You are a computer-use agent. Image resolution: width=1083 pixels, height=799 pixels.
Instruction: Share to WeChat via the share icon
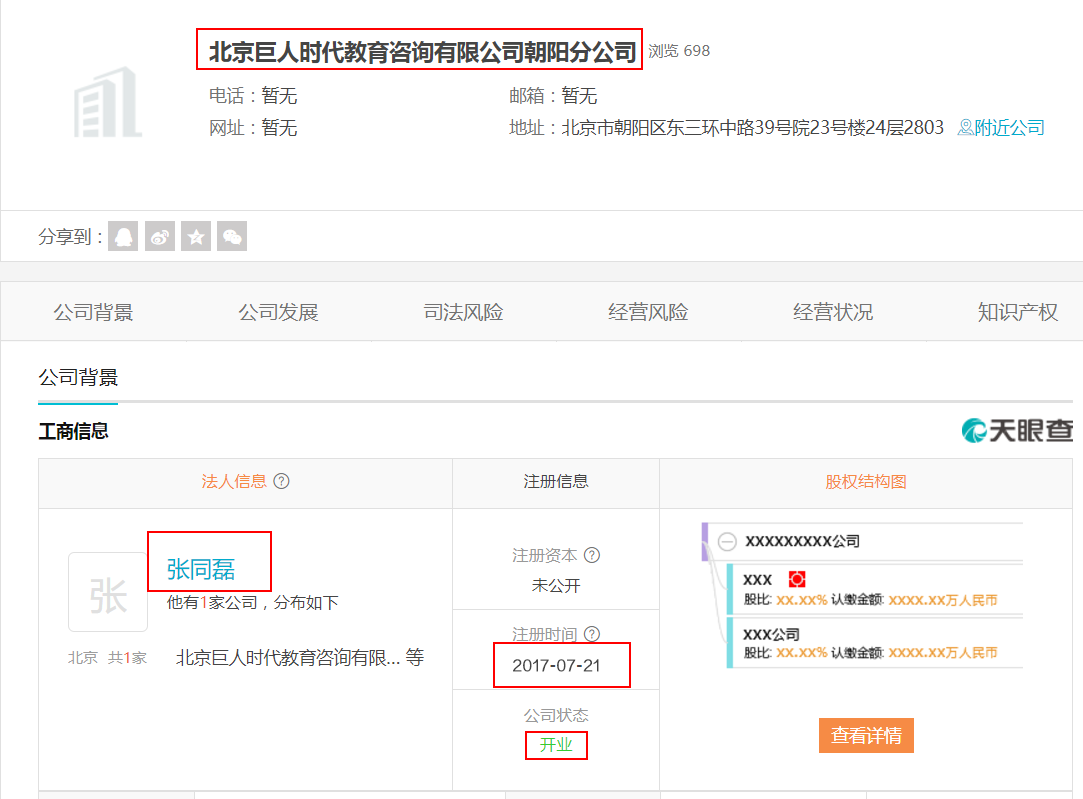point(232,236)
